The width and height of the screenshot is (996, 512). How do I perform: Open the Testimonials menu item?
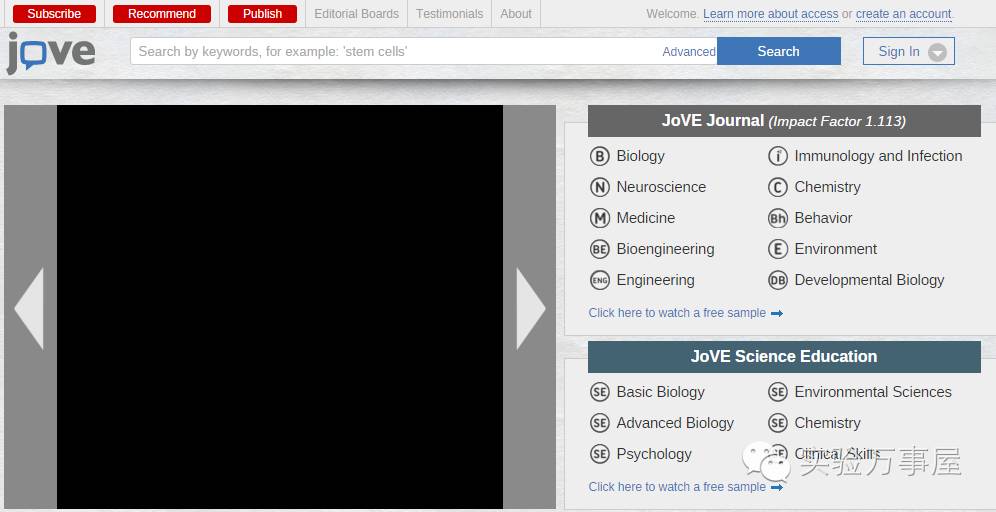point(450,13)
